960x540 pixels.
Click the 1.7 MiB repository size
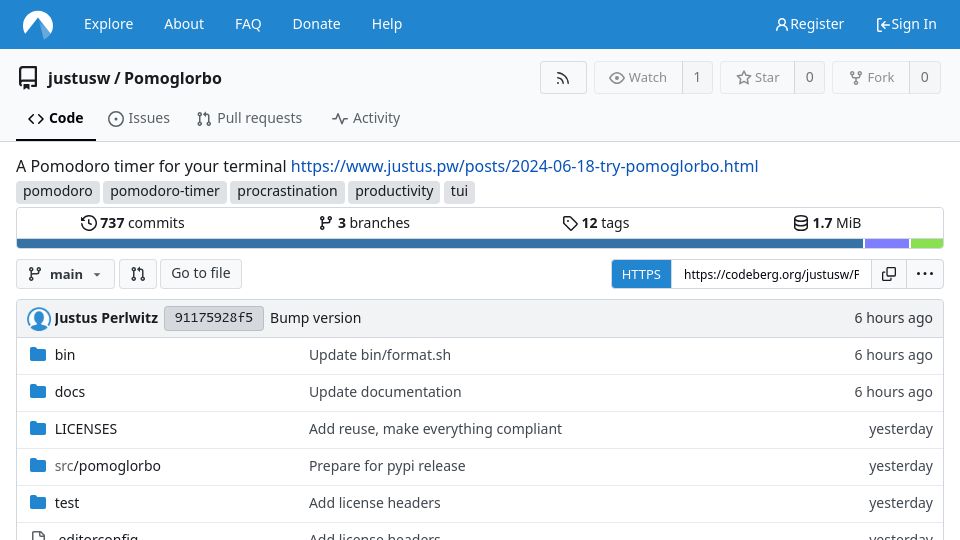tap(827, 223)
